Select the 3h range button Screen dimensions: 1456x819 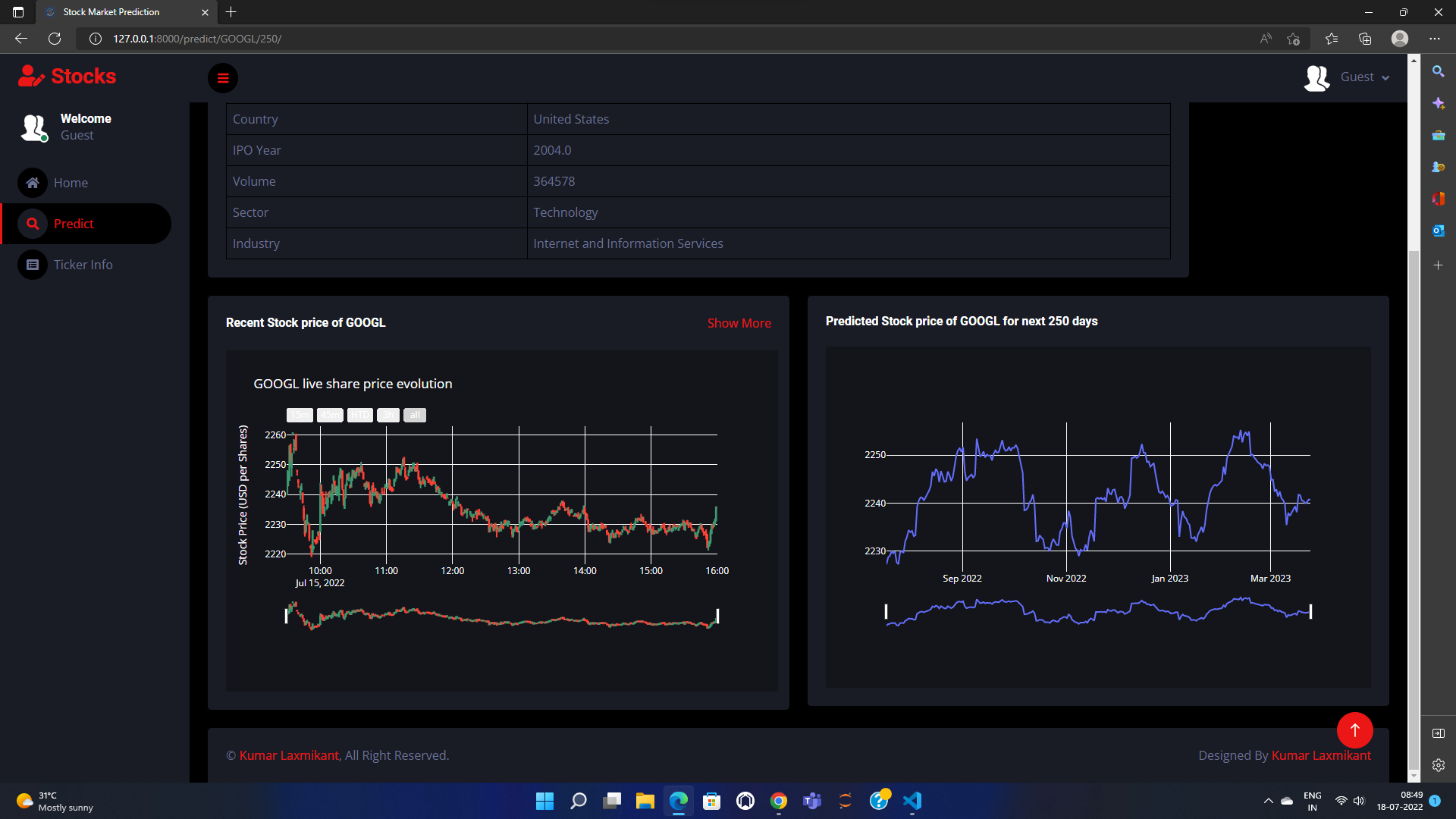pyautogui.click(x=388, y=415)
